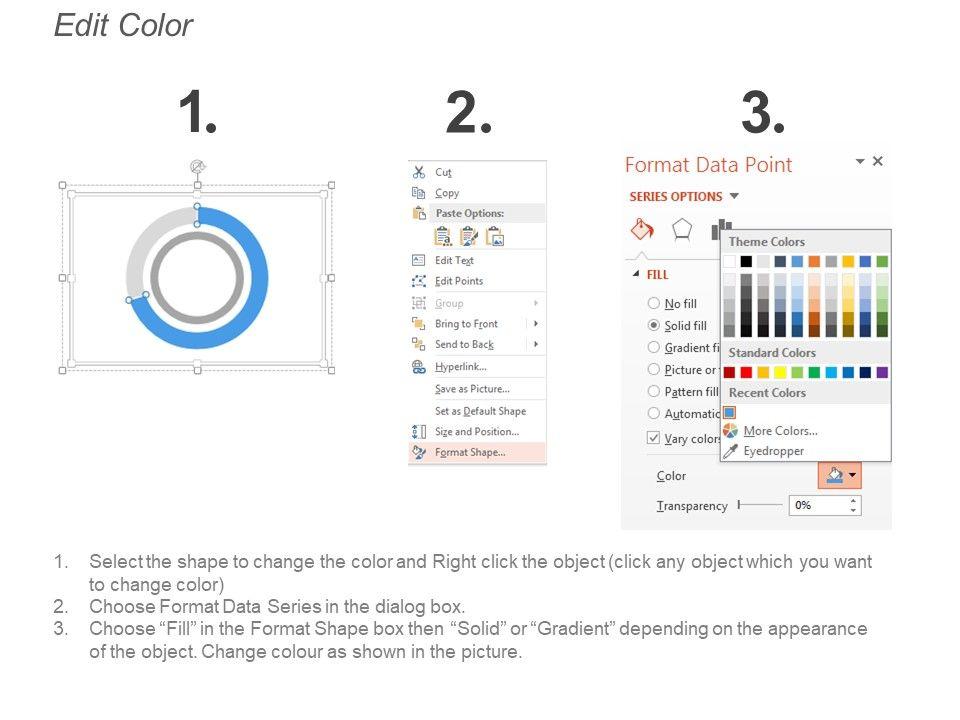This screenshot has width=960, height=720.
Task: Open the Fill & Line paint bucket tab
Action: point(641,230)
